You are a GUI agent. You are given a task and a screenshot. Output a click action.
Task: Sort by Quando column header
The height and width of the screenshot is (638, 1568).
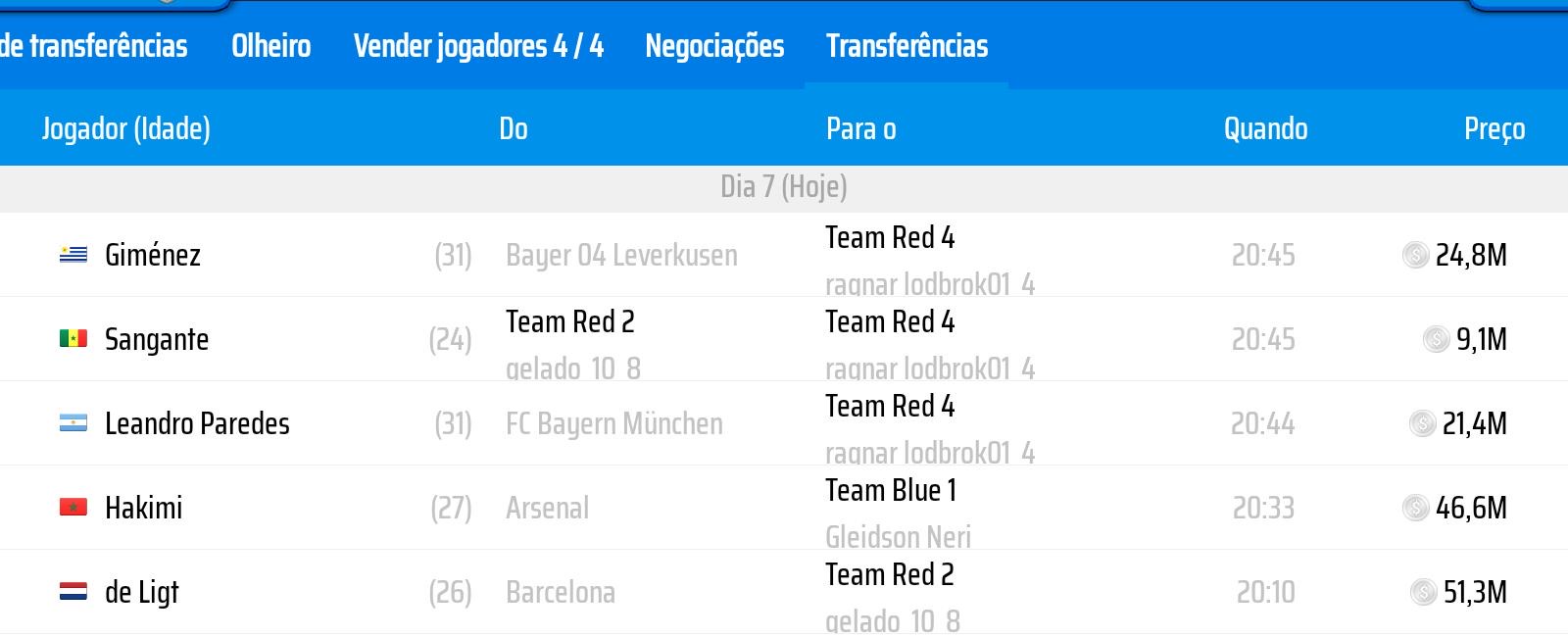[1265, 128]
